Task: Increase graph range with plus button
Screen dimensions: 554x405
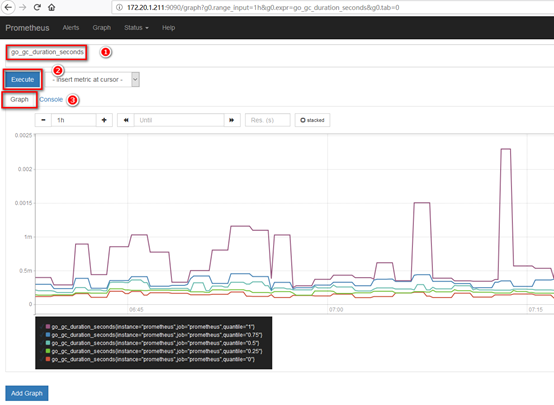Action: (104, 120)
